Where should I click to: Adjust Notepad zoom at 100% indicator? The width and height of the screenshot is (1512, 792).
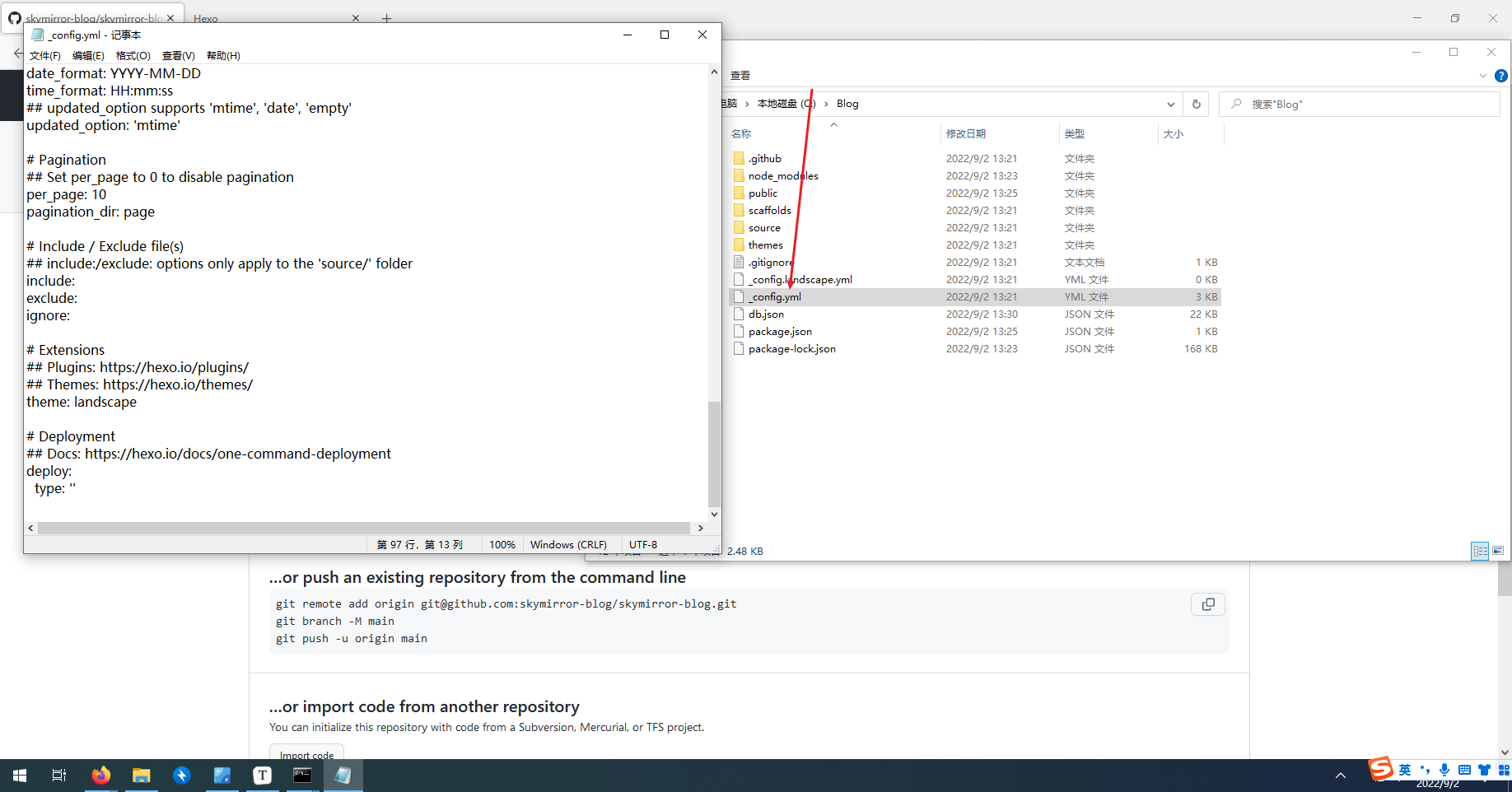pos(502,544)
